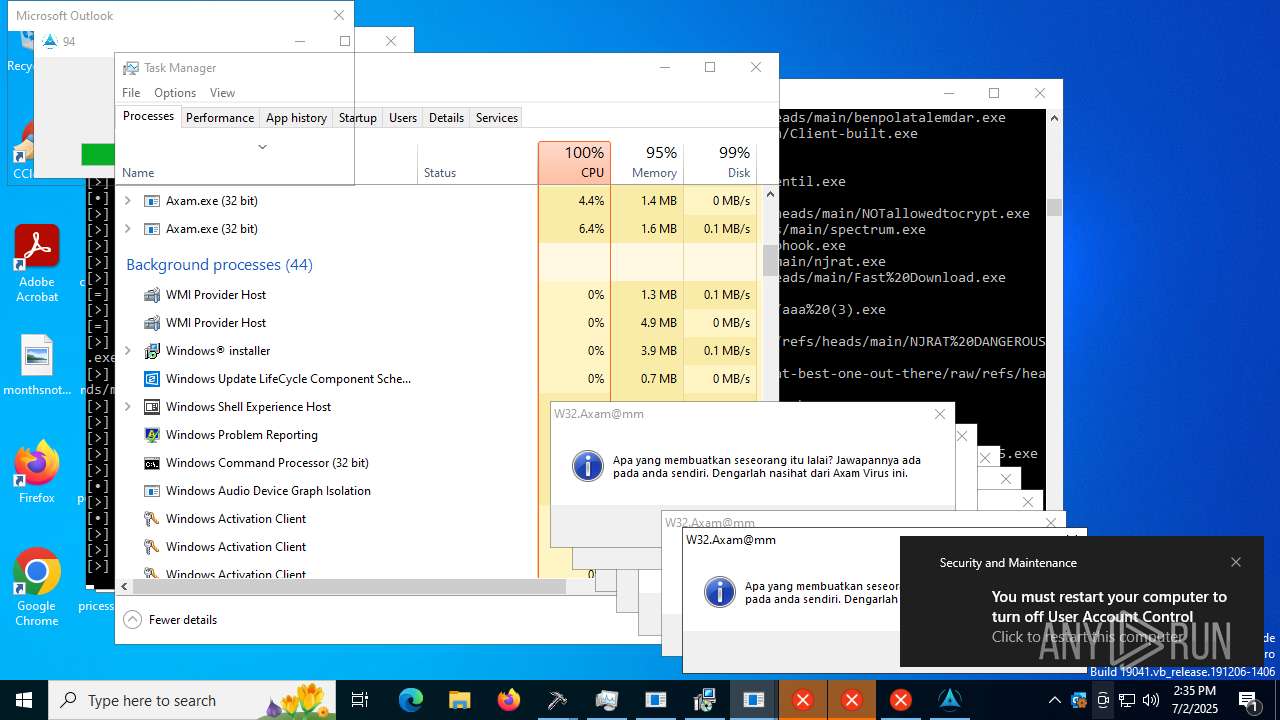Click the Windows Problem Reporting process icon
The image size is (1280, 720).
pos(152,435)
